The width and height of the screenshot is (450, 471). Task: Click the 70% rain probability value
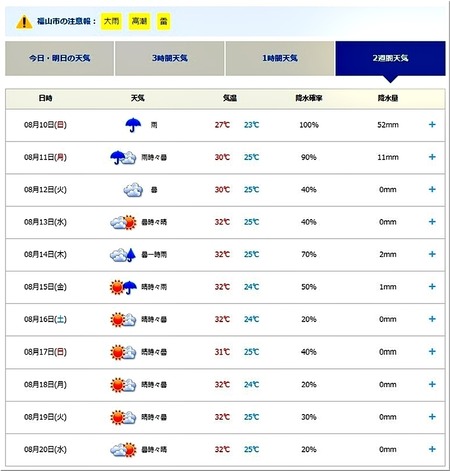[x=309, y=255]
